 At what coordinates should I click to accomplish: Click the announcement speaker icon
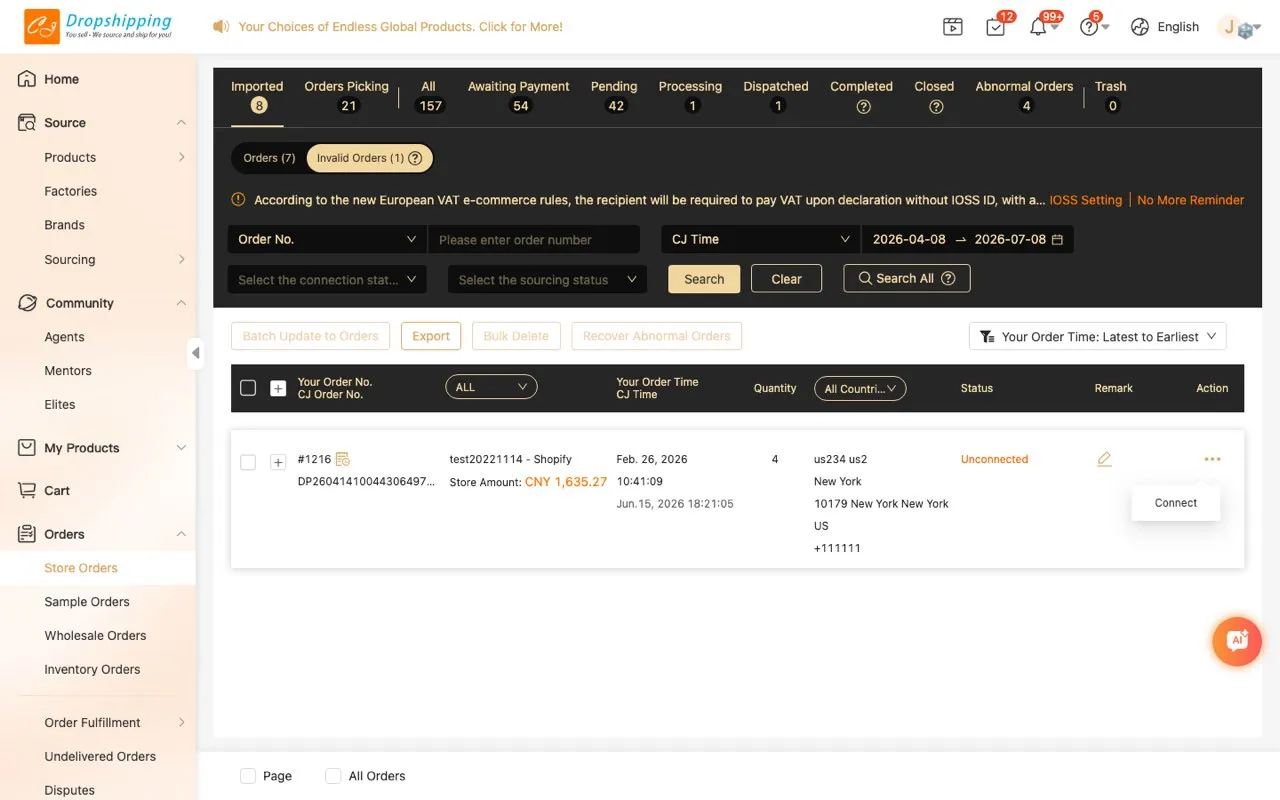click(221, 27)
